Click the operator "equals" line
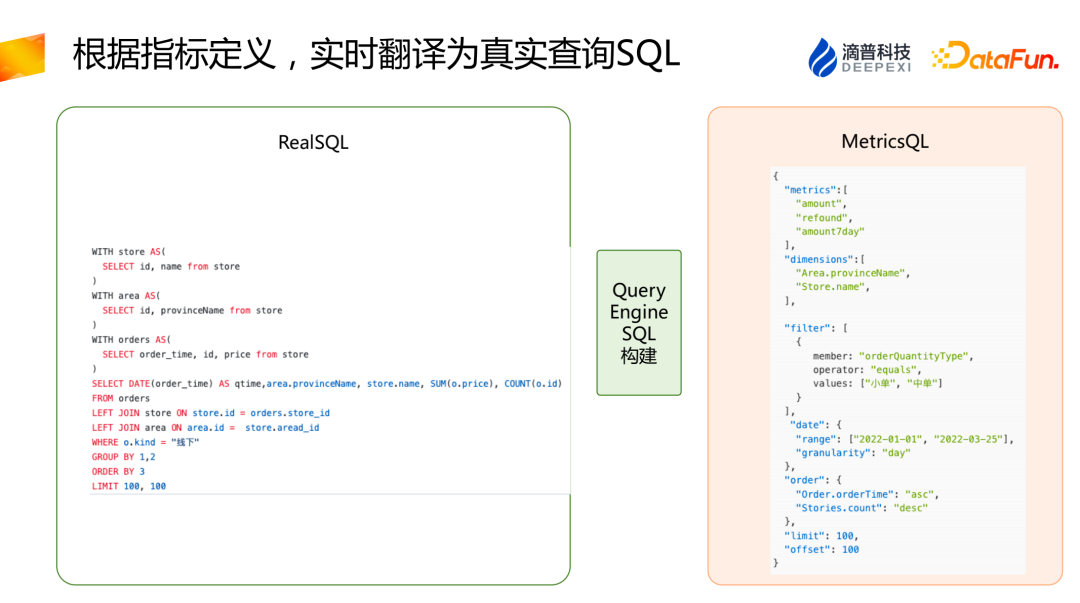 pos(867,370)
